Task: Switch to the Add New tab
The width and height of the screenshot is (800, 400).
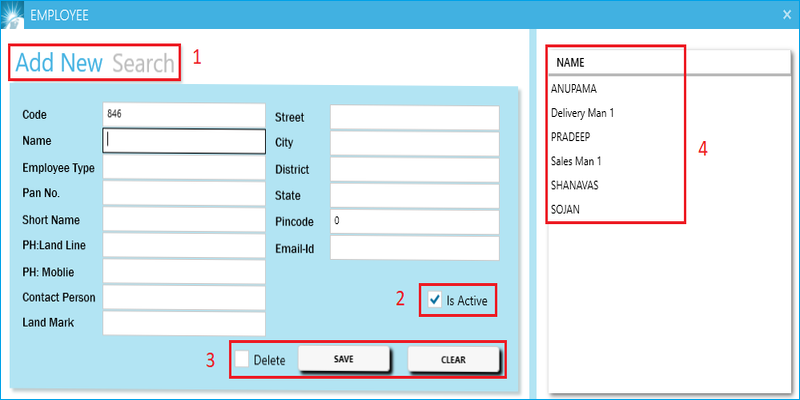Action: coord(59,64)
